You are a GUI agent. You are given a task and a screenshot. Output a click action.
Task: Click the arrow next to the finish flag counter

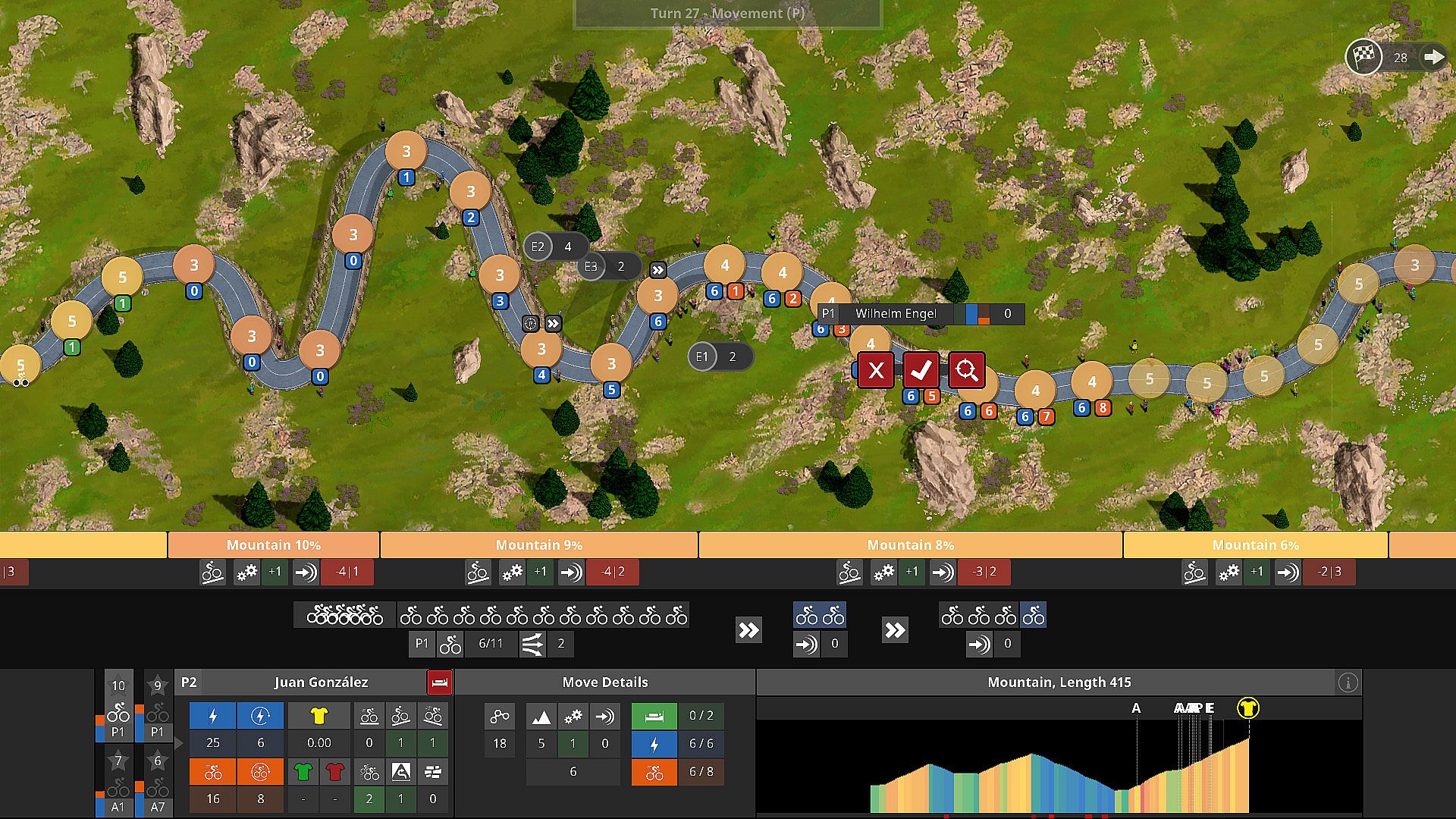[1433, 57]
